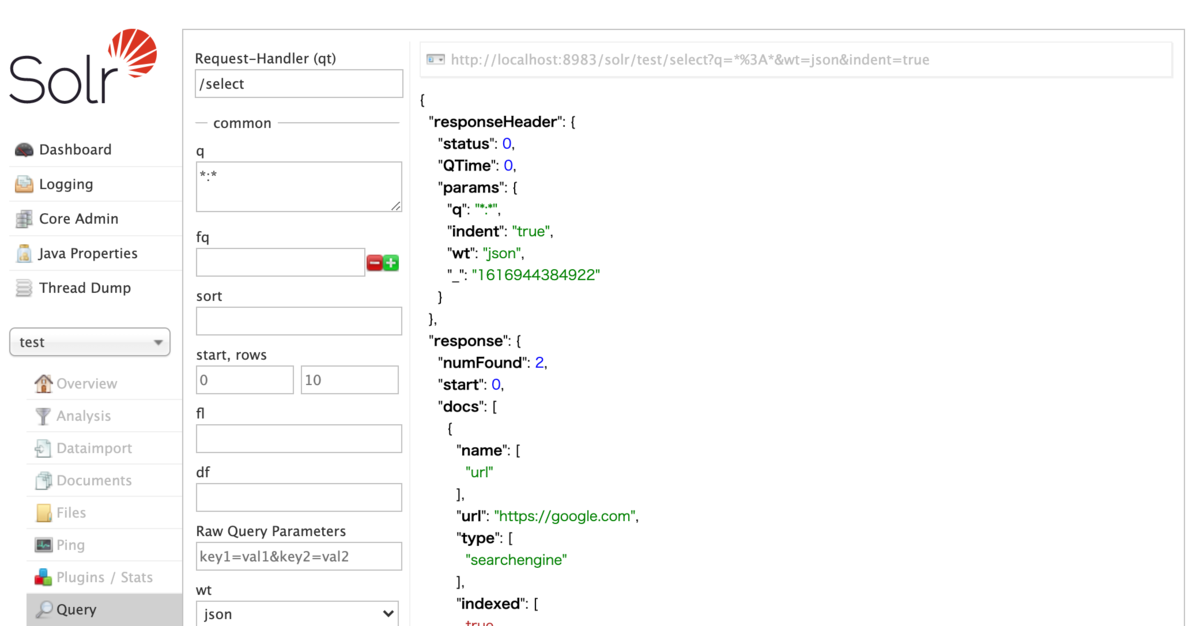Click the Dashboard gauge icon
Screen dimensions: 1200x626
click(x=24, y=150)
